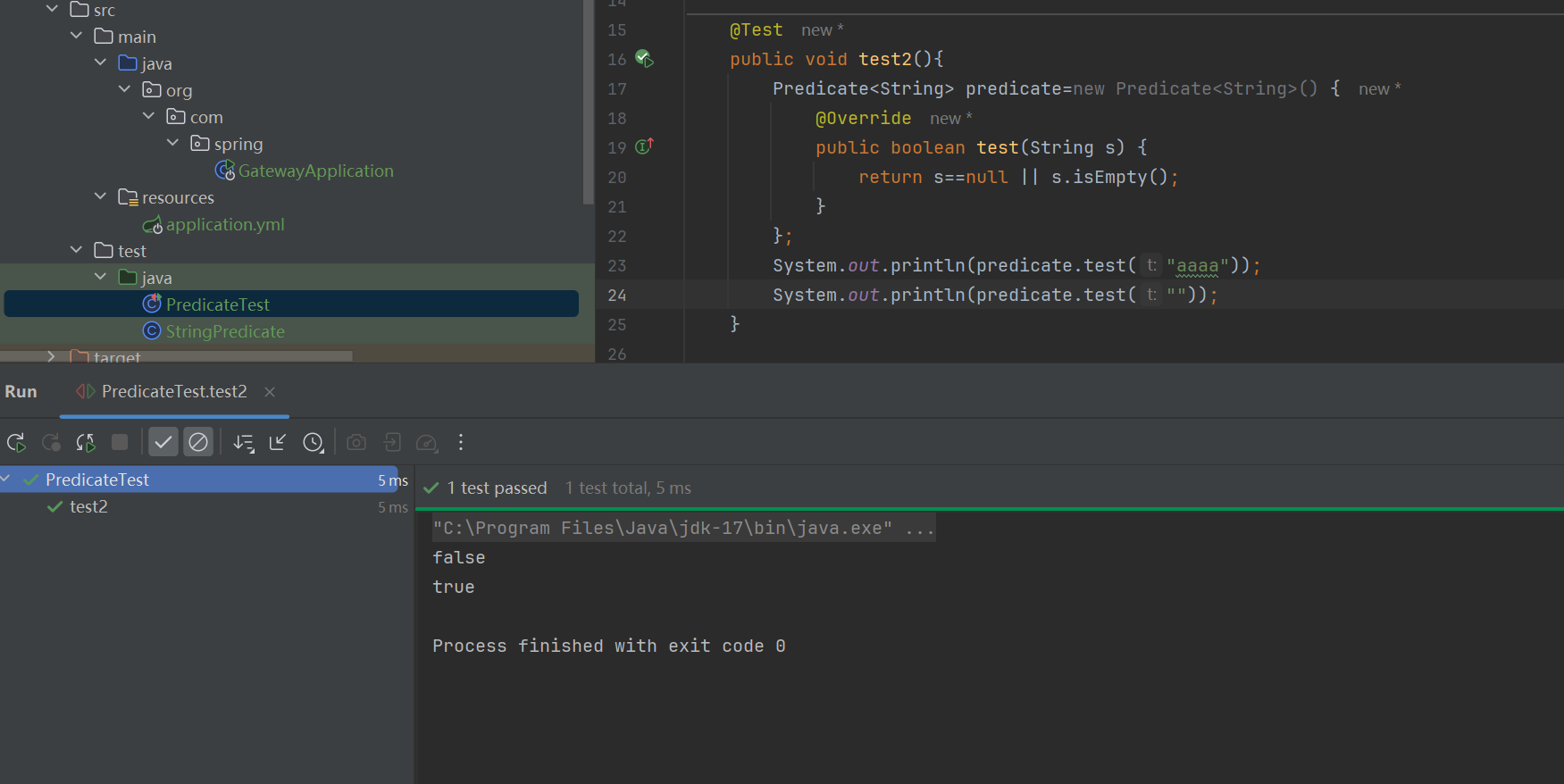This screenshot has height=784, width=1564.
Task: Open application.yml file
Action: click(225, 224)
